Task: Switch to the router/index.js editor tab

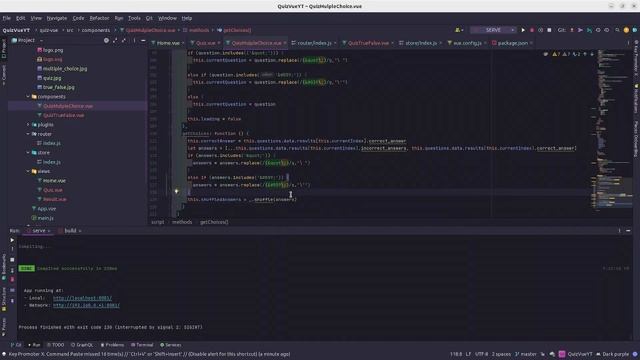Action: 314,43
